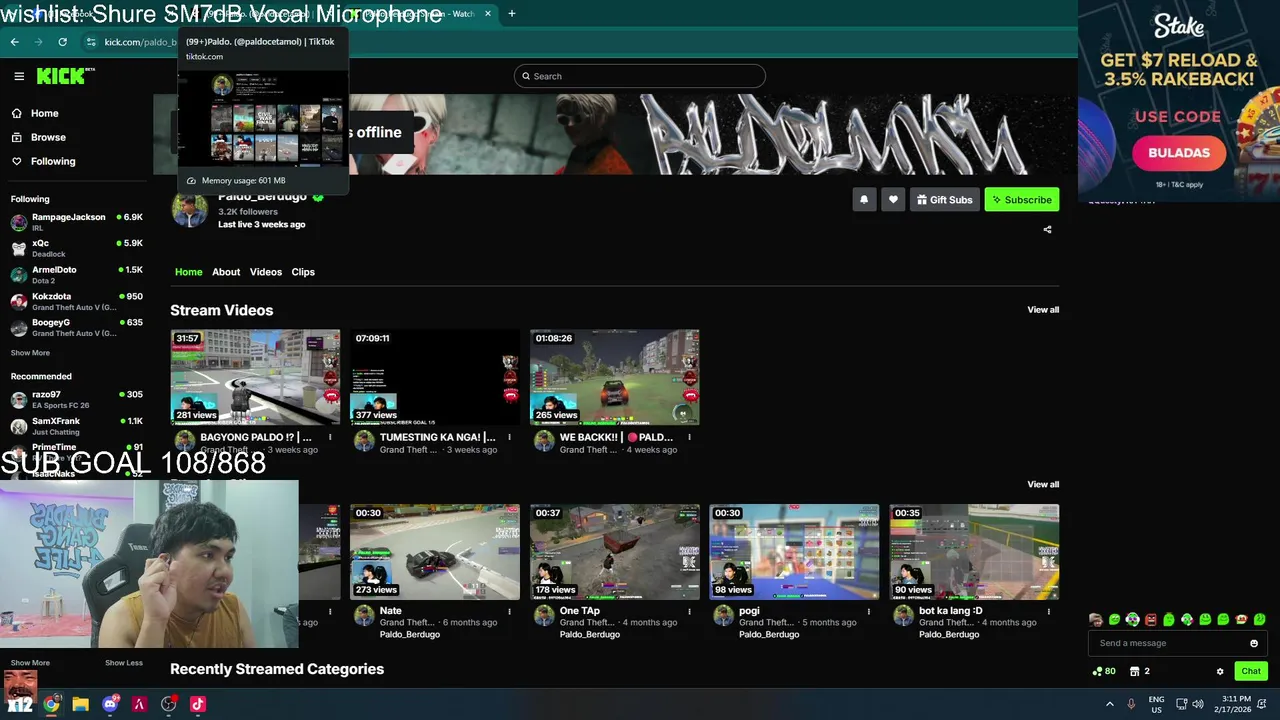1280x720 pixels.
Task: Close the active Kick browser tab
Action: click(488, 14)
